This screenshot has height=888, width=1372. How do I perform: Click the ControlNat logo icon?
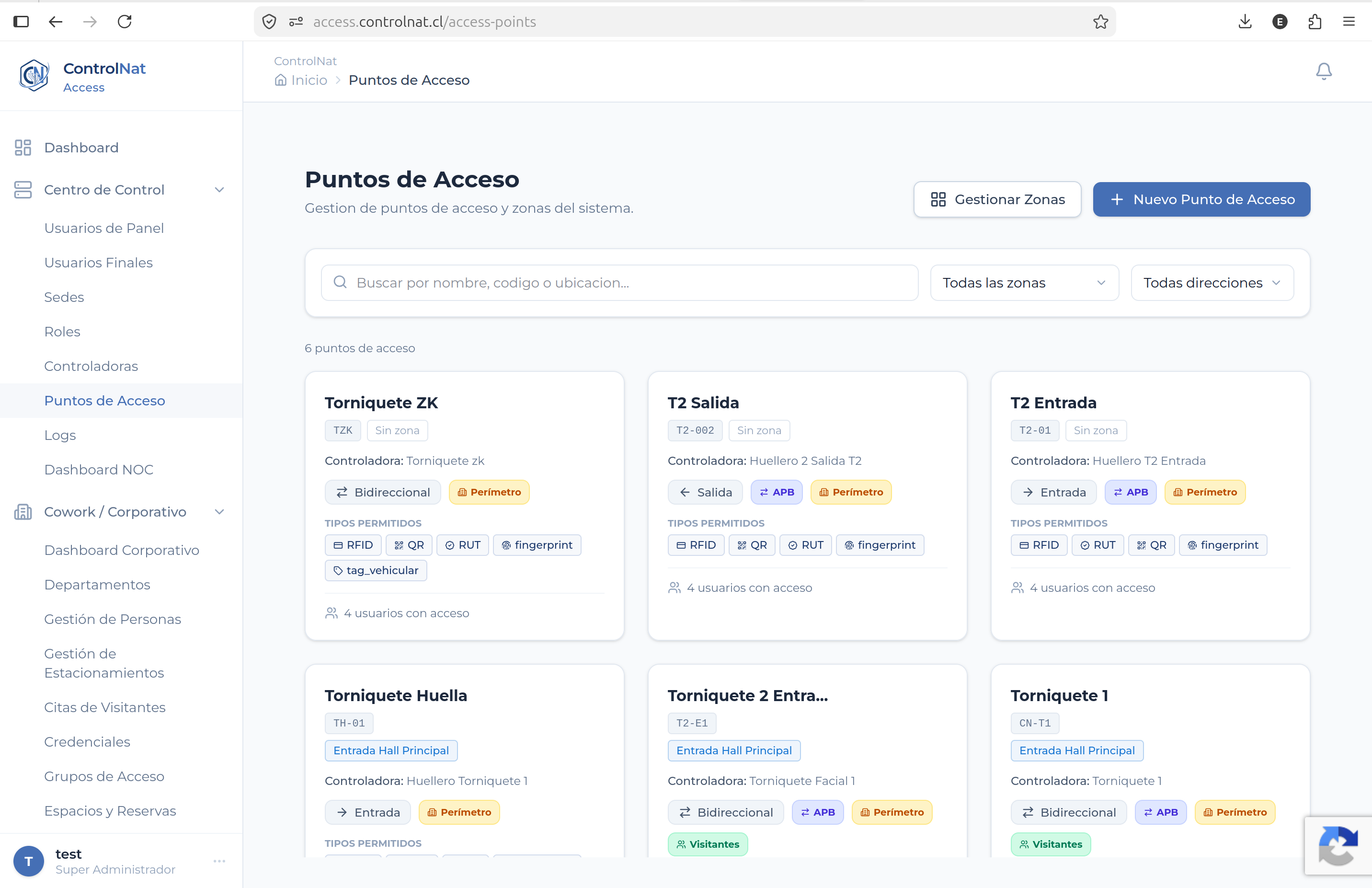pos(34,76)
